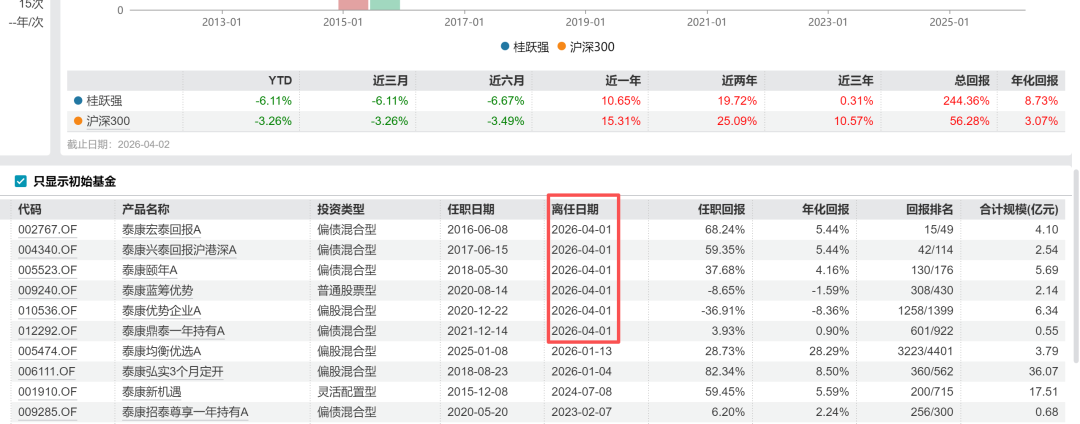Viewport: 1080px width, 424px height.
Task: Click orange dot beside 沪深300 table row
Action: [79, 121]
